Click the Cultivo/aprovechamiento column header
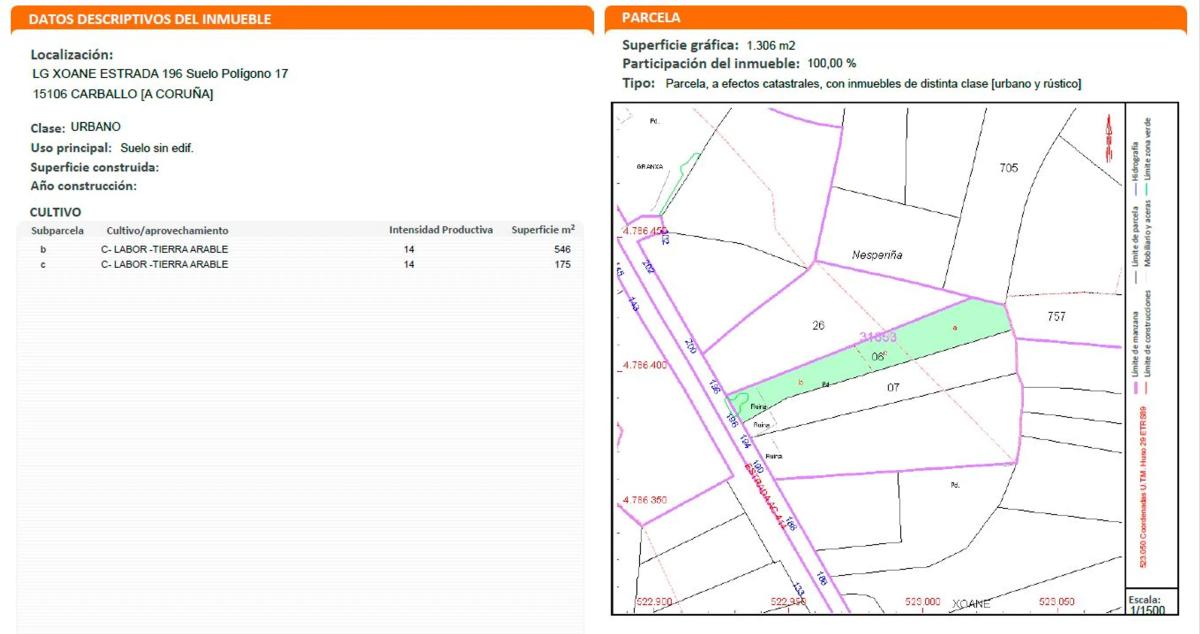This screenshot has height=634, width=1200. click(x=167, y=231)
